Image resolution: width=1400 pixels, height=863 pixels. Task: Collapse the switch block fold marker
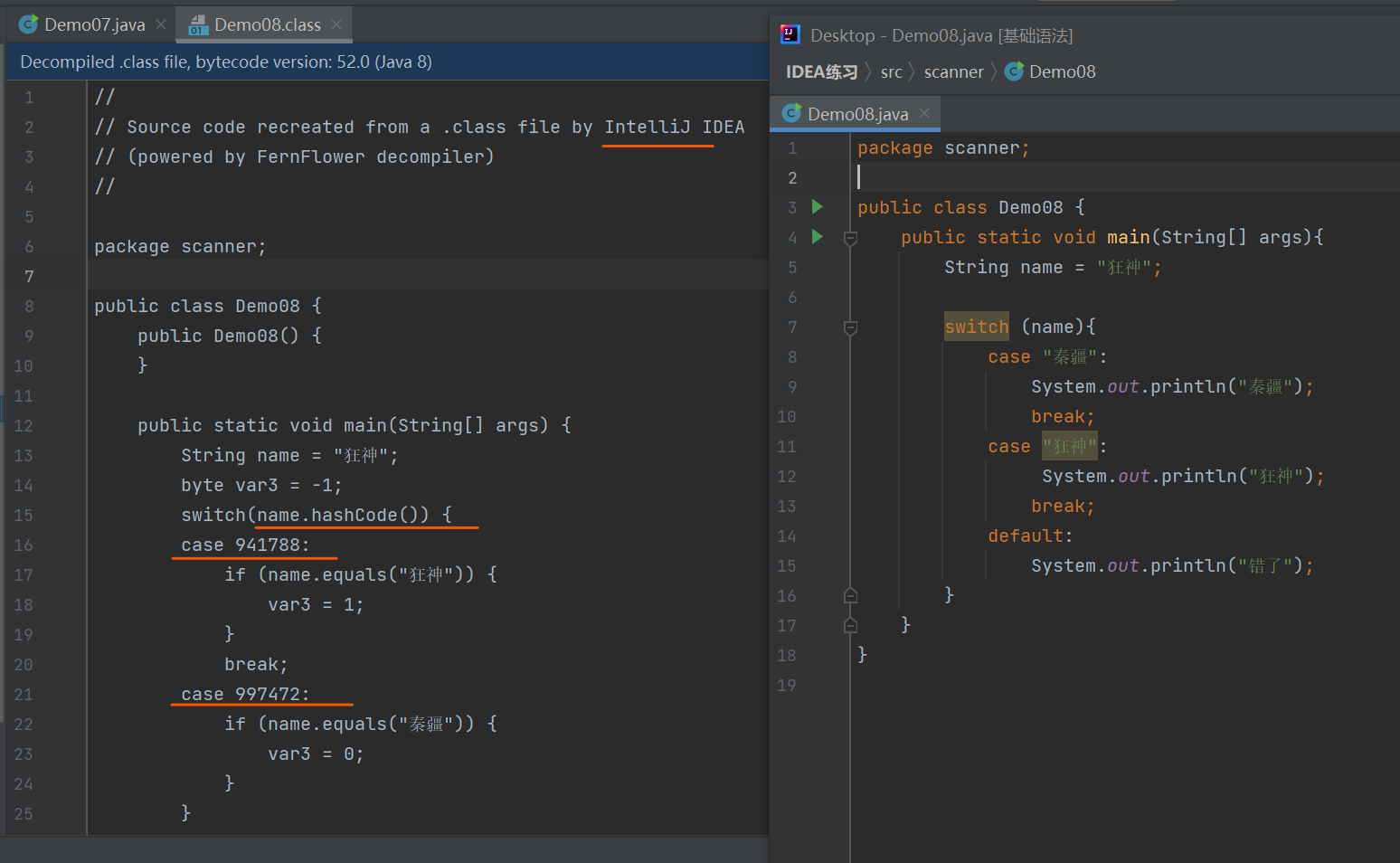[850, 327]
